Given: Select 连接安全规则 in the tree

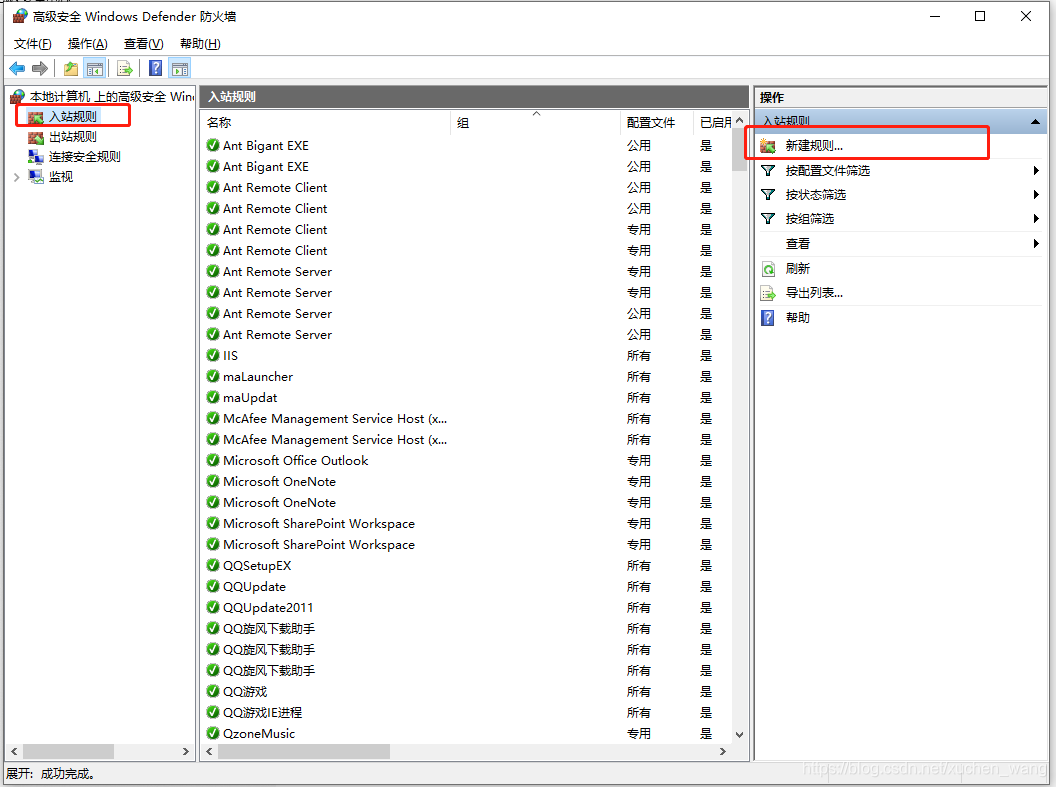Looking at the screenshot, I should click(x=85, y=157).
